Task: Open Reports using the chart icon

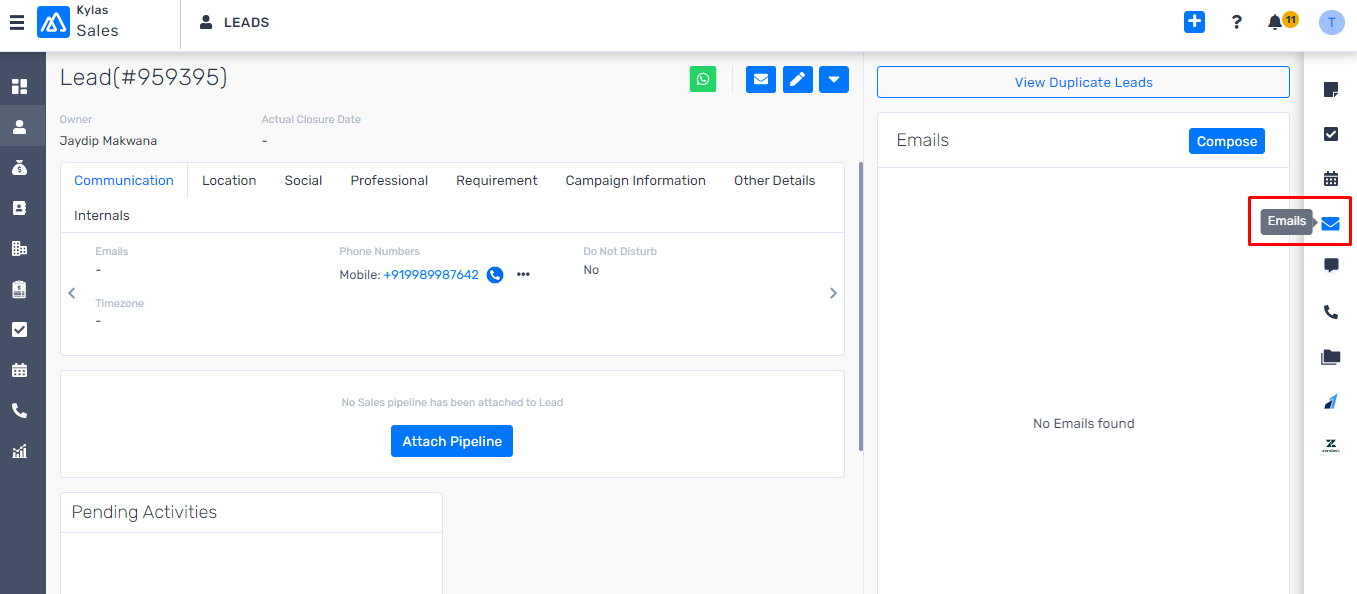Action: [x=21, y=451]
